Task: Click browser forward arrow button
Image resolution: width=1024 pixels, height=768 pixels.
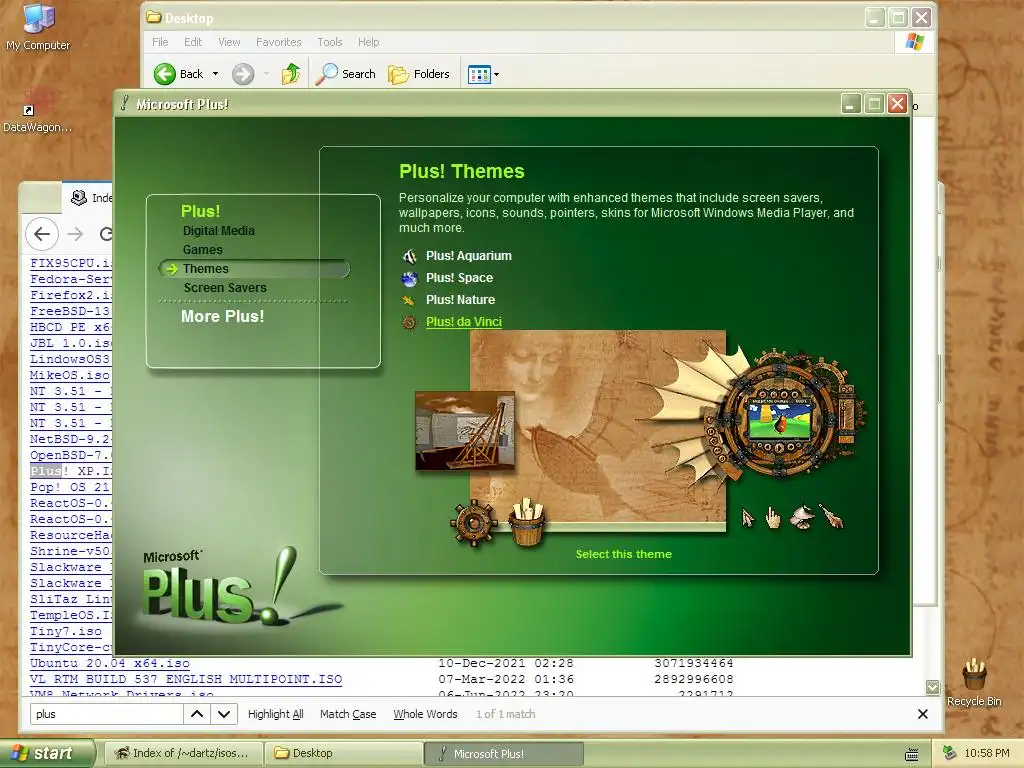Action: [x=76, y=234]
